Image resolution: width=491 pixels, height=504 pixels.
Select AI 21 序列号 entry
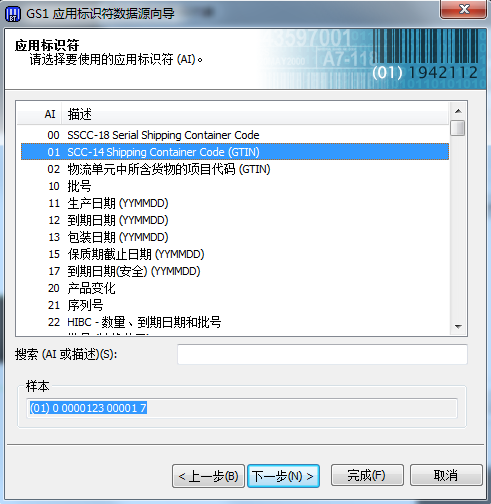pyautogui.click(x=235, y=305)
